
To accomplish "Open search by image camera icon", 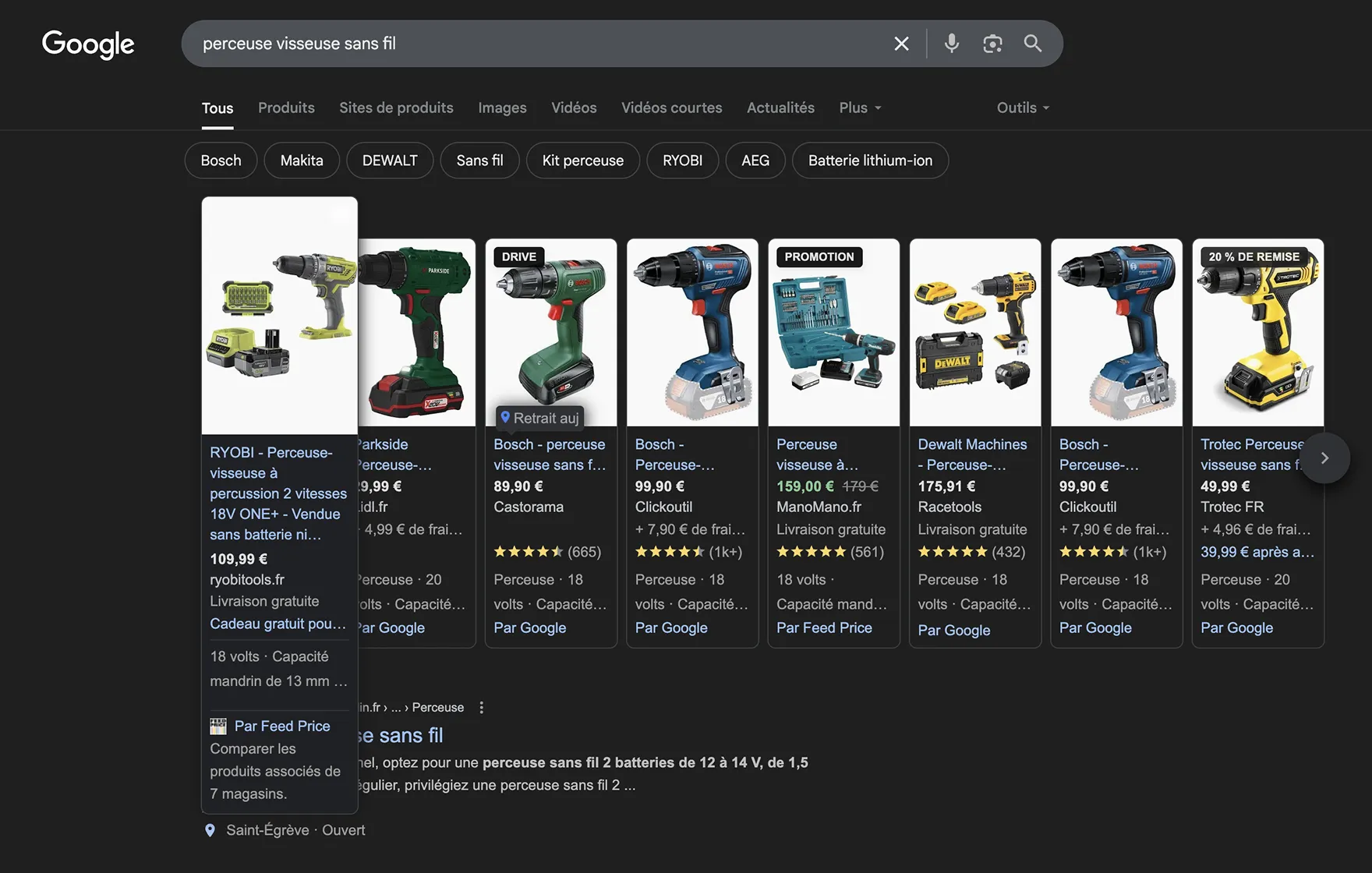I will point(992,44).
